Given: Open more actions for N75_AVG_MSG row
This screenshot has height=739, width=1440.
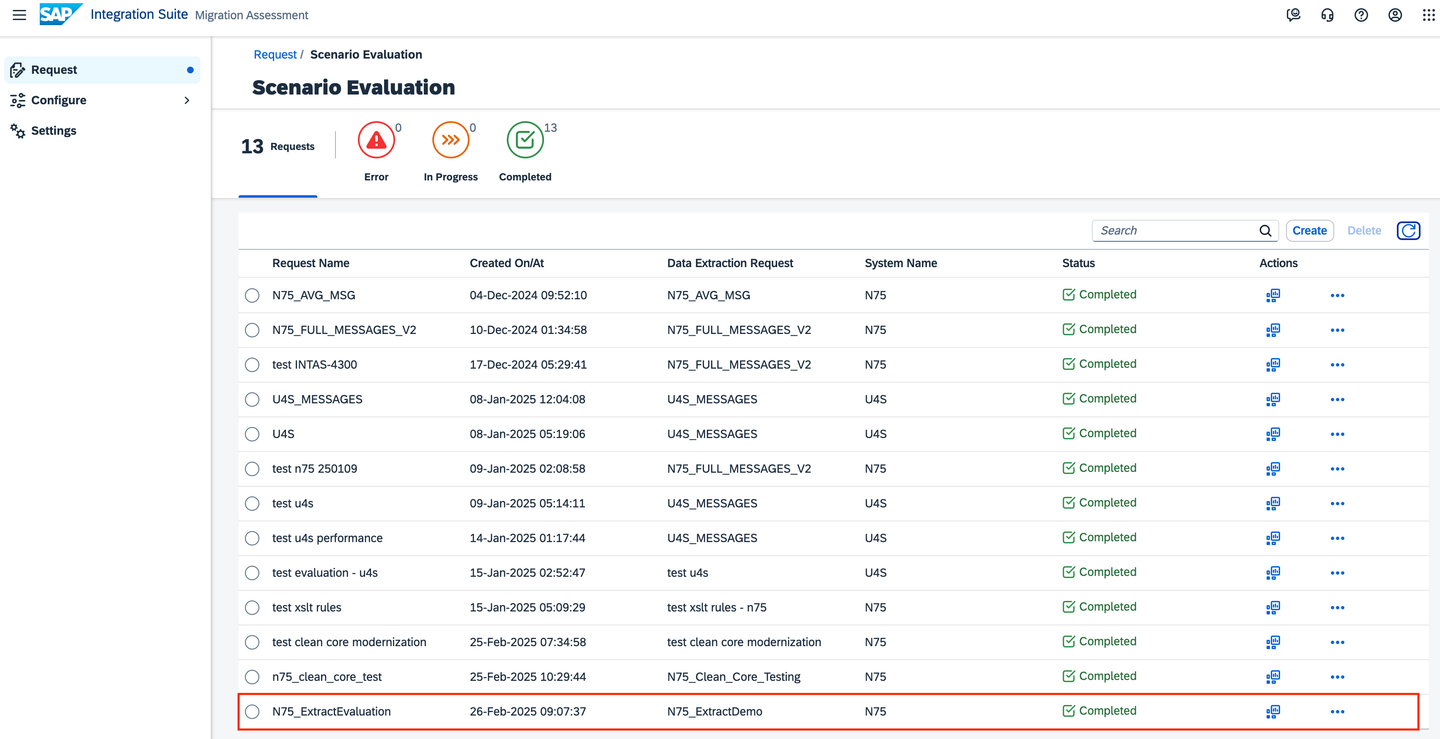Looking at the screenshot, I should pyautogui.click(x=1337, y=296).
